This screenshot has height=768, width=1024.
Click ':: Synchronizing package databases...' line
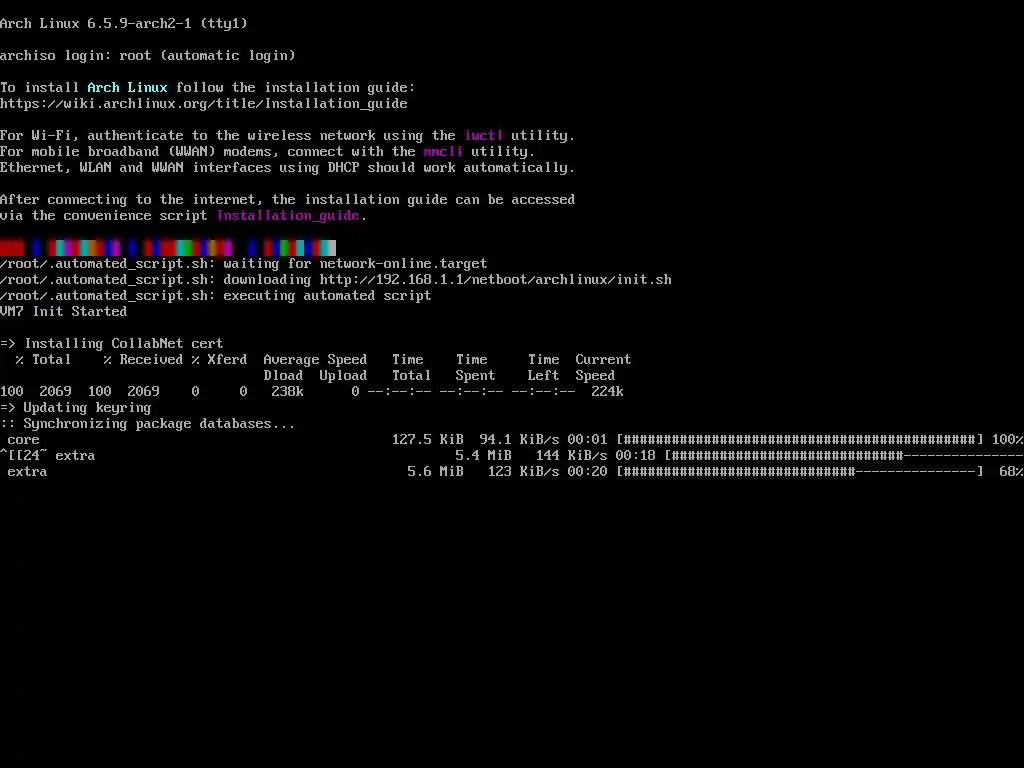coord(148,424)
